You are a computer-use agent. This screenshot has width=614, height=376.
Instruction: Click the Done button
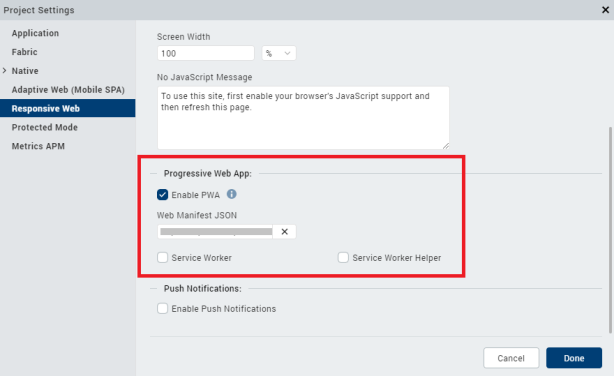pyautogui.click(x=574, y=358)
